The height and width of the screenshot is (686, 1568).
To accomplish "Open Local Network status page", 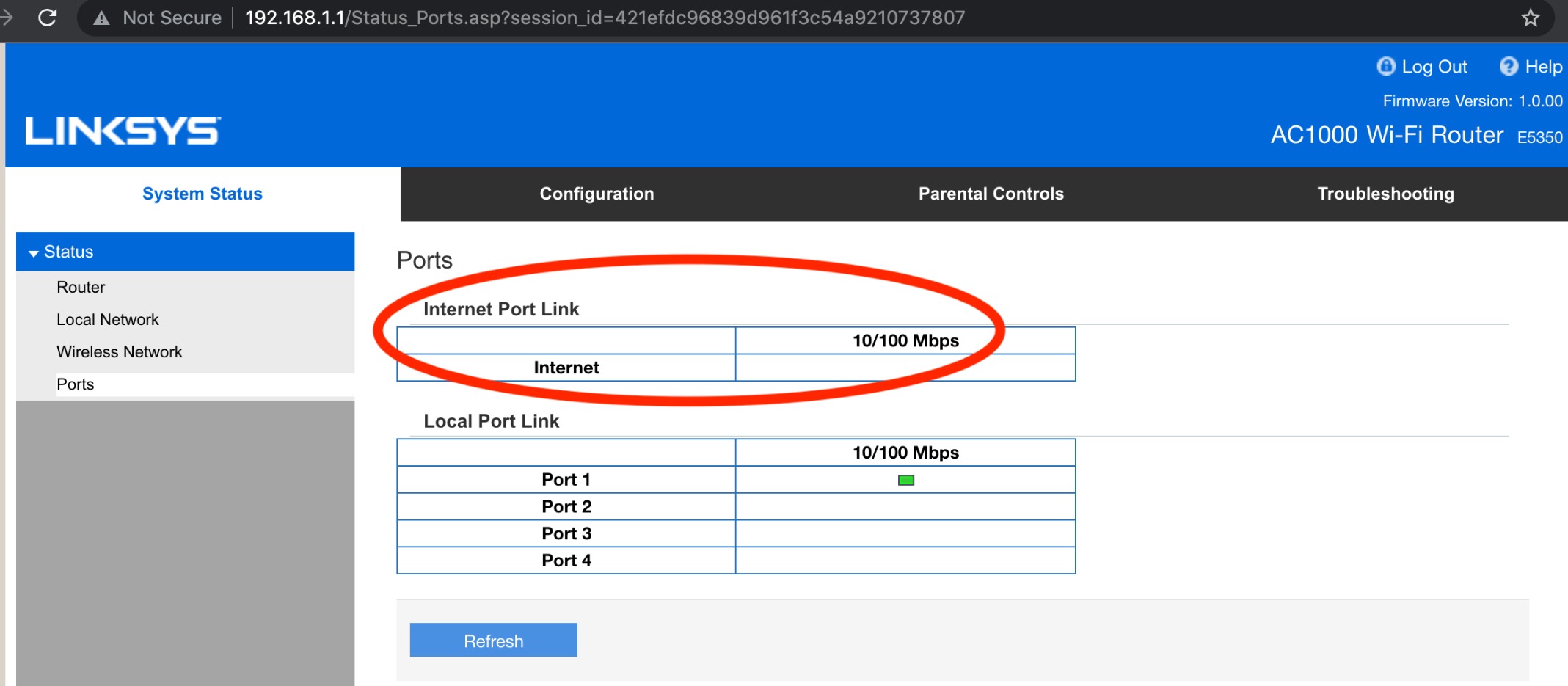I will click(108, 319).
